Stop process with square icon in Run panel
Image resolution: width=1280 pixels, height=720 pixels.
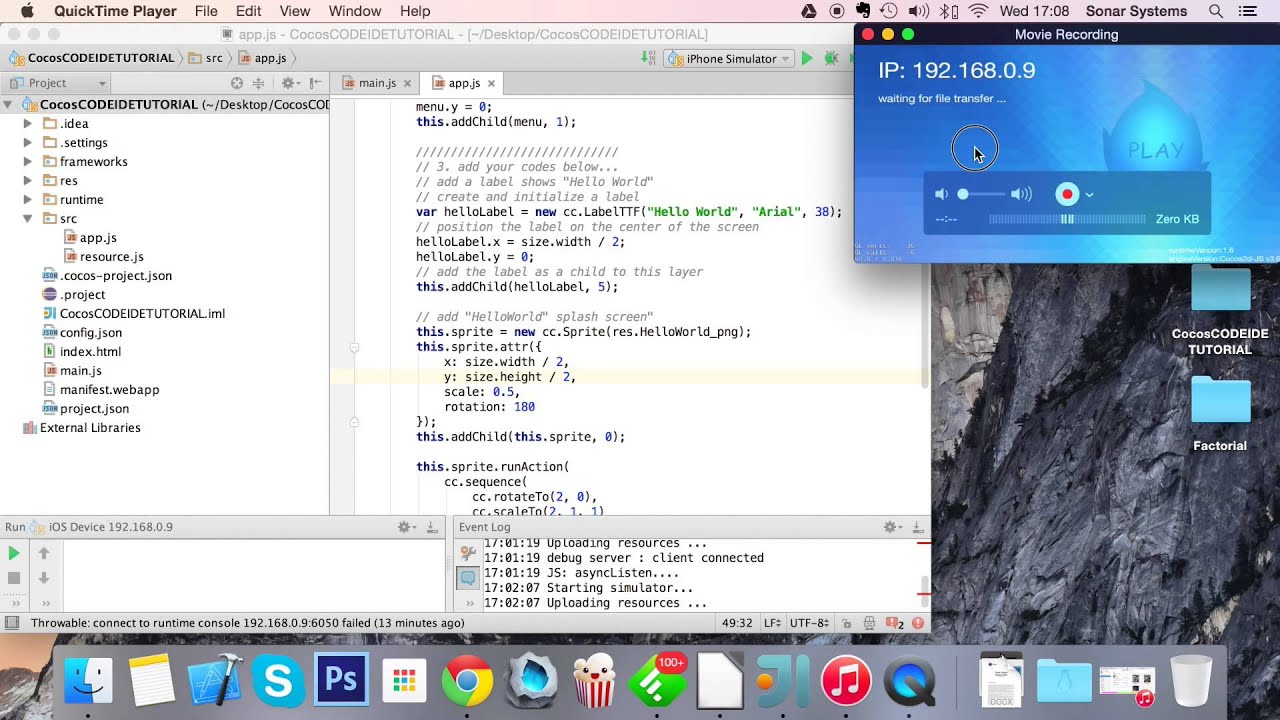tap(14, 578)
